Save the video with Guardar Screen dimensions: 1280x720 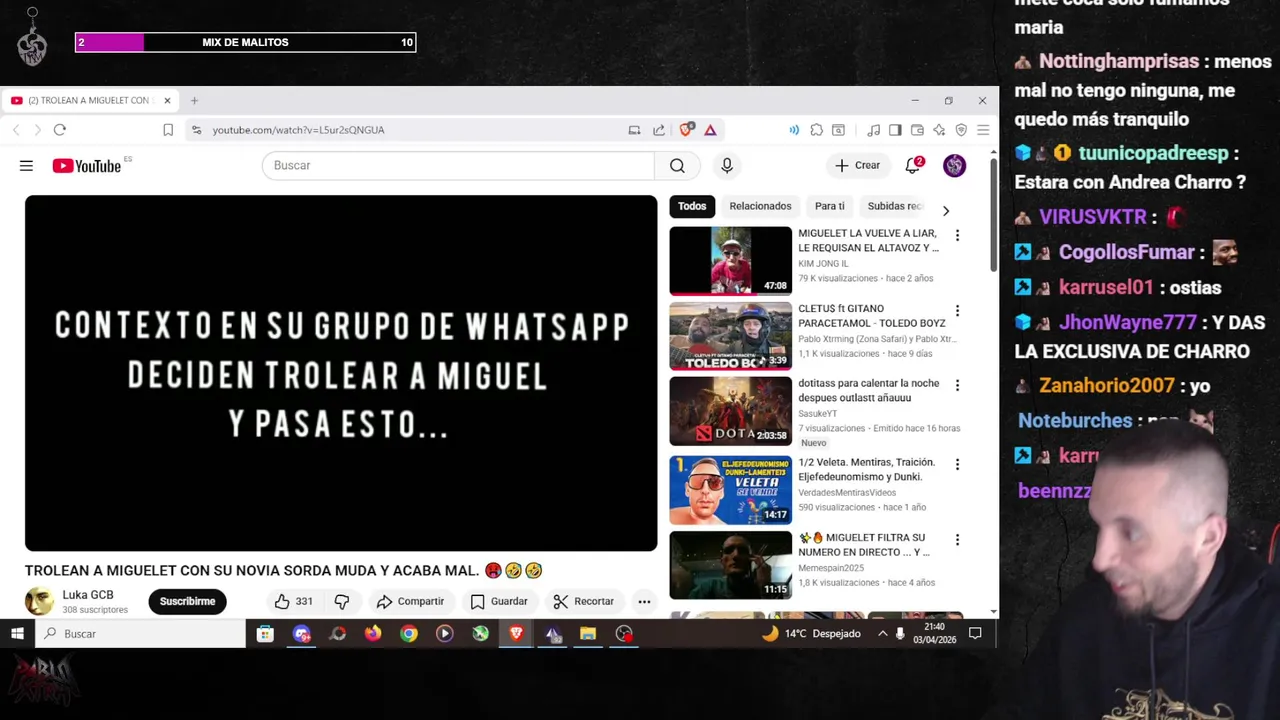[498, 601]
